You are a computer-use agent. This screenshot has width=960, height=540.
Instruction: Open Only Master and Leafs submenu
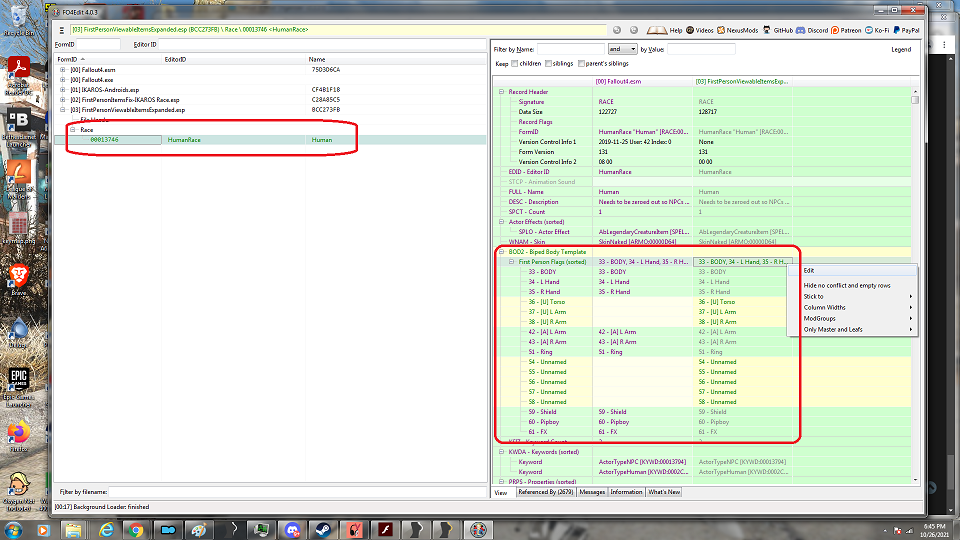pyautogui.click(x=852, y=329)
